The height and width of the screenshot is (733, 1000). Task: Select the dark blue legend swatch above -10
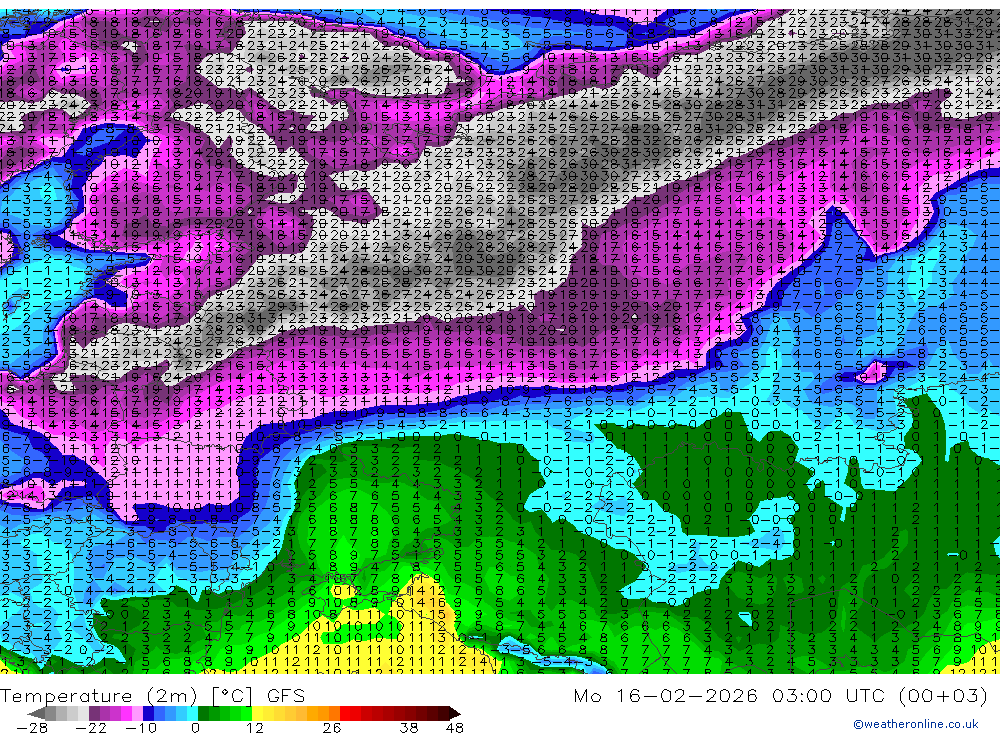(x=148, y=714)
